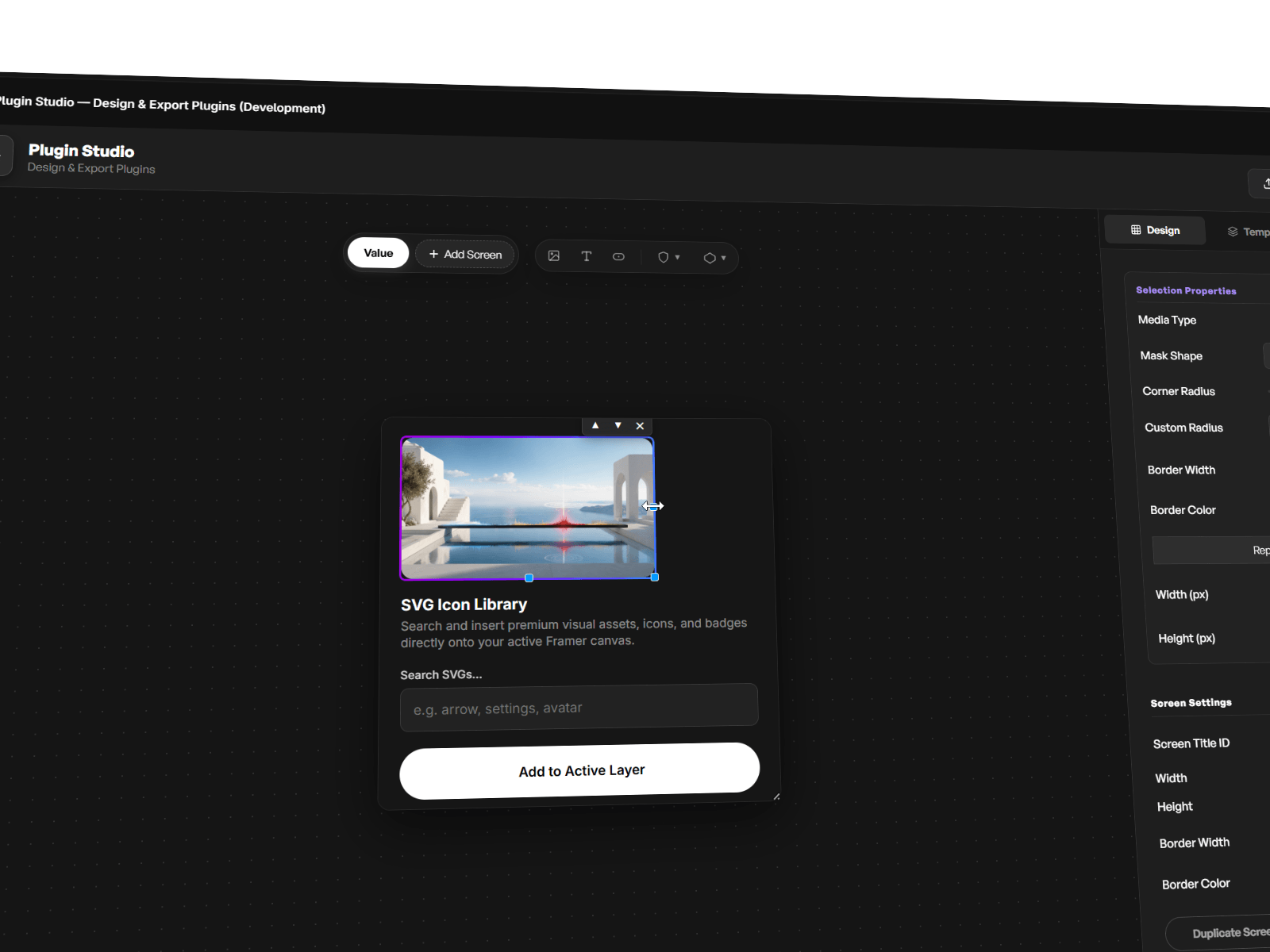The height and width of the screenshot is (952, 1270).
Task: Click the bottom-right blue resize handle of image
Action: [655, 577]
